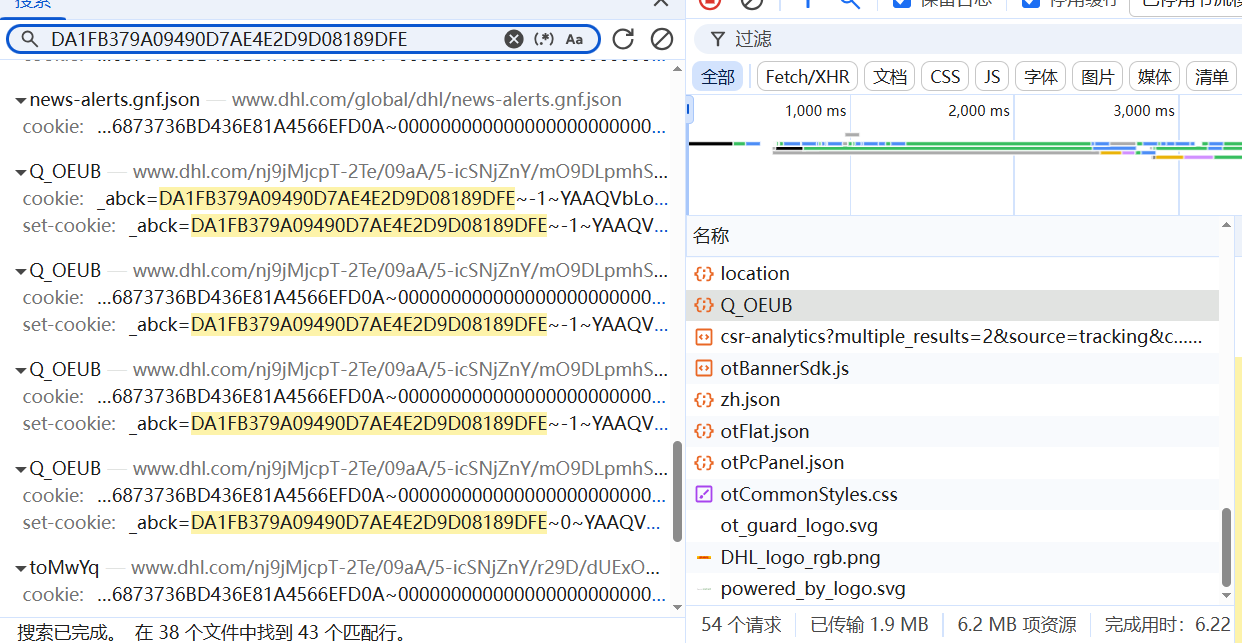Click the request list scrollbar thumb
This screenshot has width=1242, height=643.
[1227, 548]
